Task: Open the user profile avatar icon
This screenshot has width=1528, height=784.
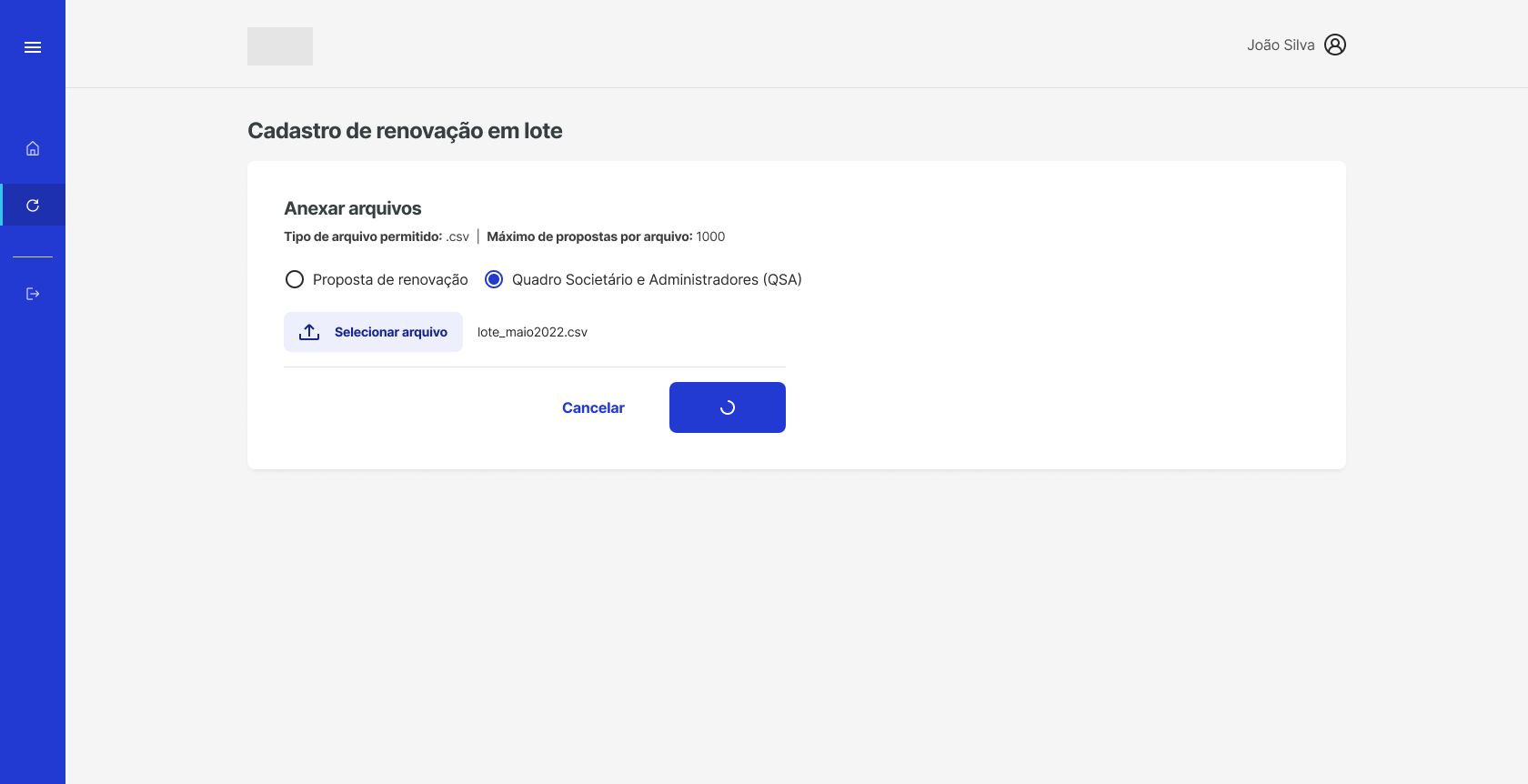Action: coord(1335,45)
